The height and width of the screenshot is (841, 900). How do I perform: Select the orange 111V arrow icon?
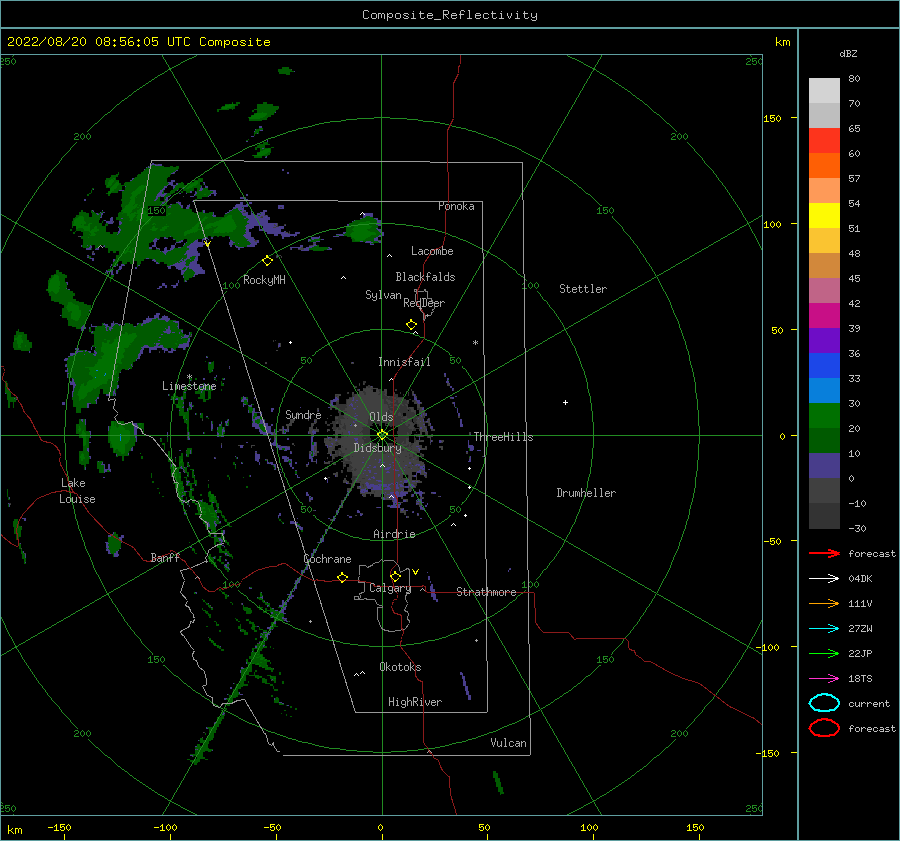824,603
